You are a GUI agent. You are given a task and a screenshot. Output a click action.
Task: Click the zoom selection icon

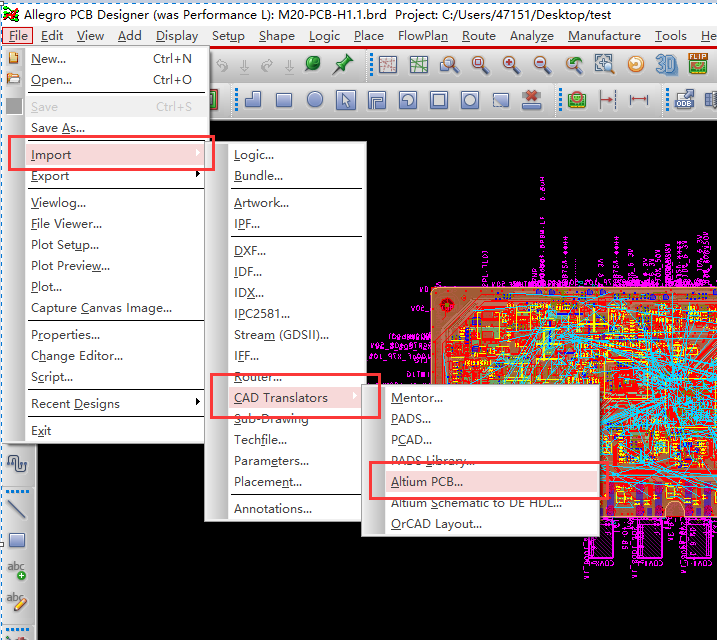pyautogui.click(x=604, y=64)
